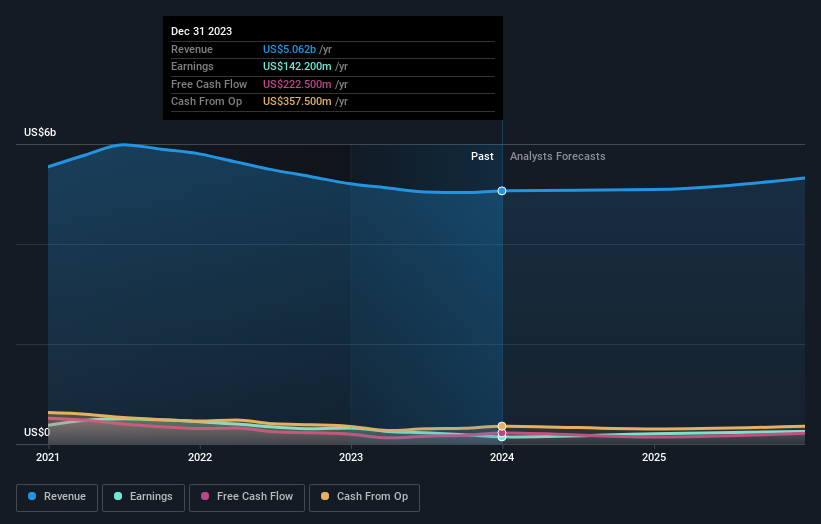The width and height of the screenshot is (821, 524).
Task: Click the 2024 x-axis label
Action: tap(502, 458)
